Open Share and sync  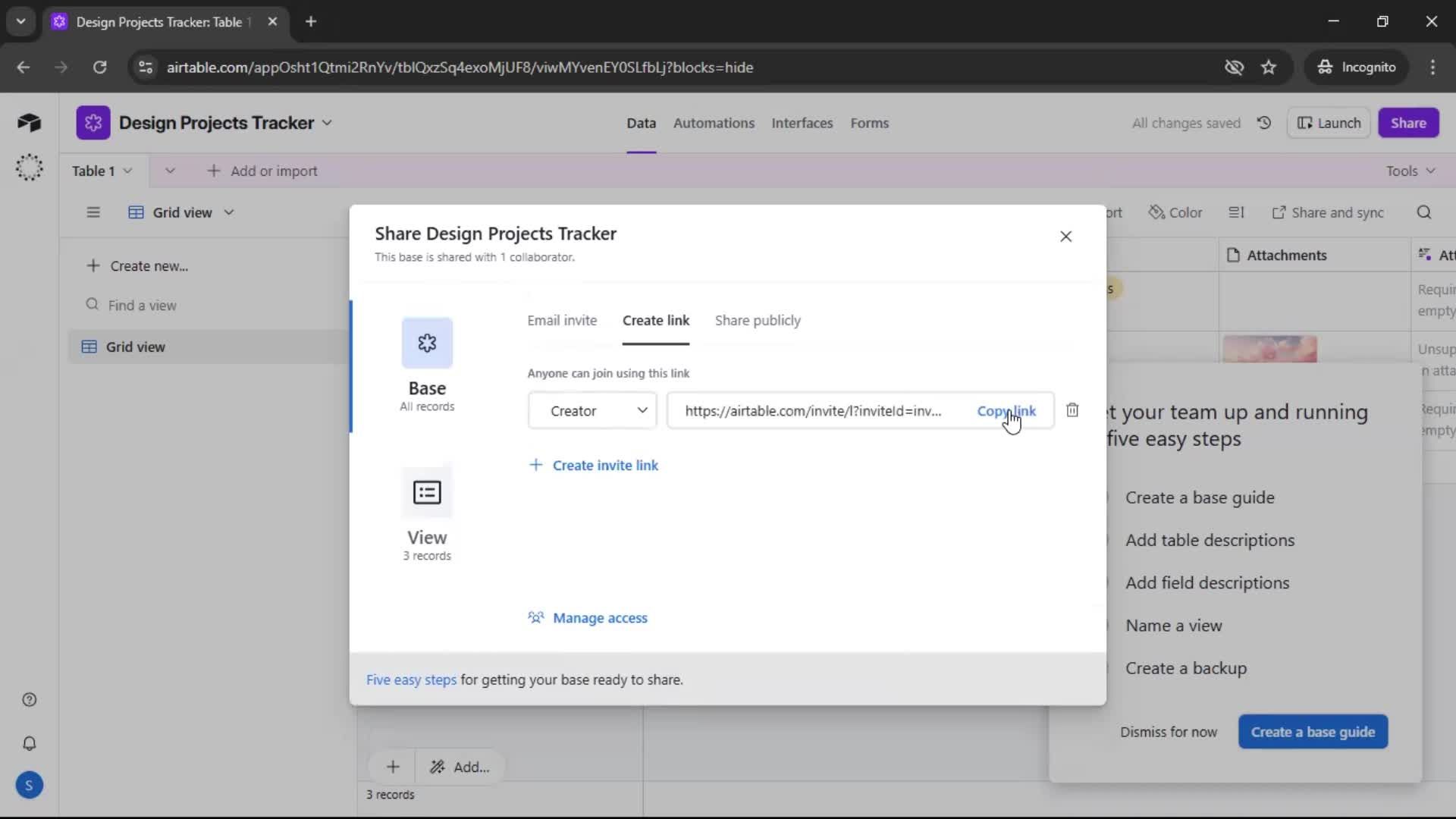pos(1328,212)
